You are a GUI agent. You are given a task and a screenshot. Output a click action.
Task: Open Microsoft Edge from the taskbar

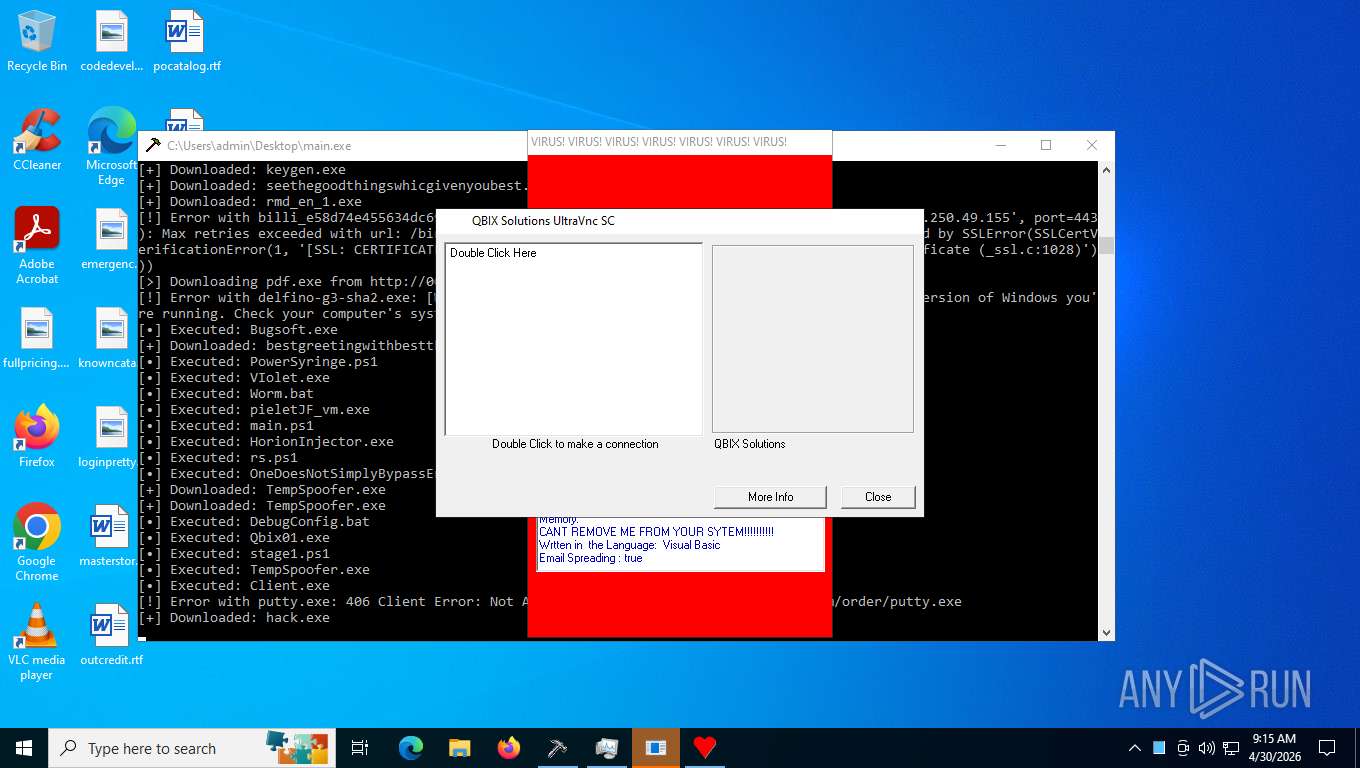(x=411, y=748)
